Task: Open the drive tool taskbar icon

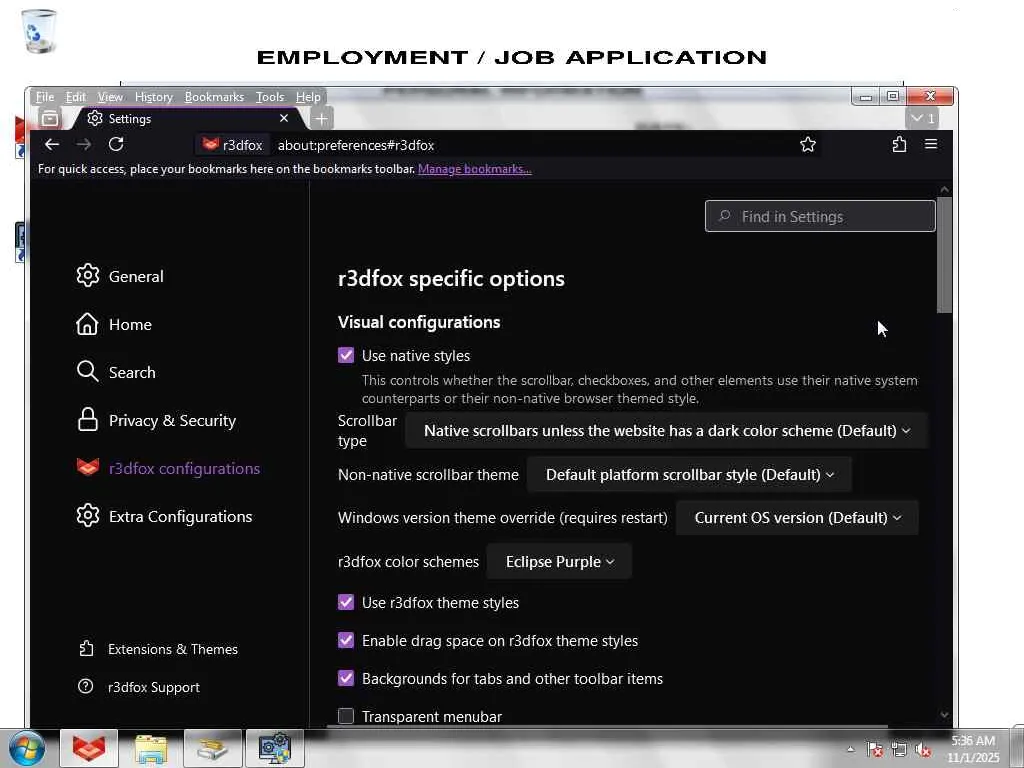Action: point(213,748)
